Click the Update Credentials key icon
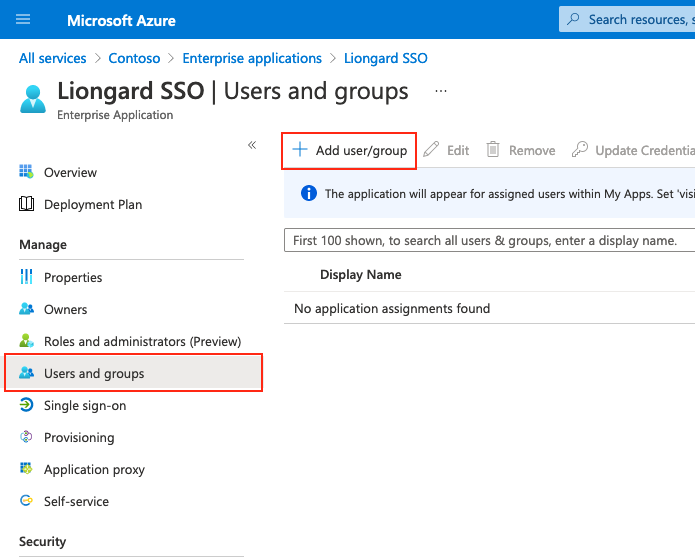695x557 pixels. coord(580,149)
